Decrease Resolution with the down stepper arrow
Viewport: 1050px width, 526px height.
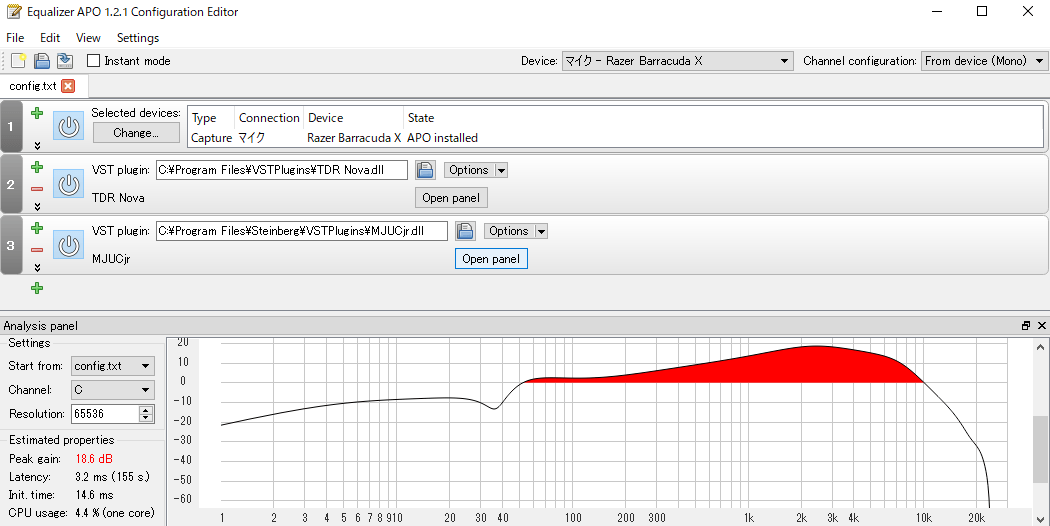tap(146, 419)
